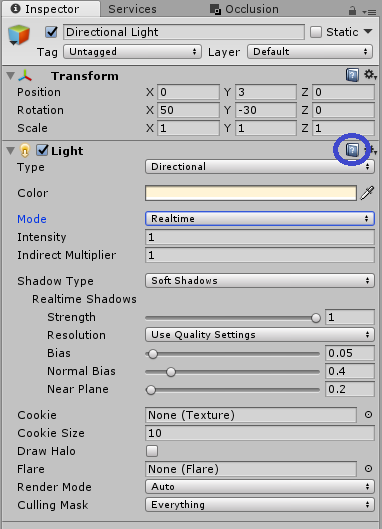Click the Normal Bias slider handle

(x=171, y=372)
